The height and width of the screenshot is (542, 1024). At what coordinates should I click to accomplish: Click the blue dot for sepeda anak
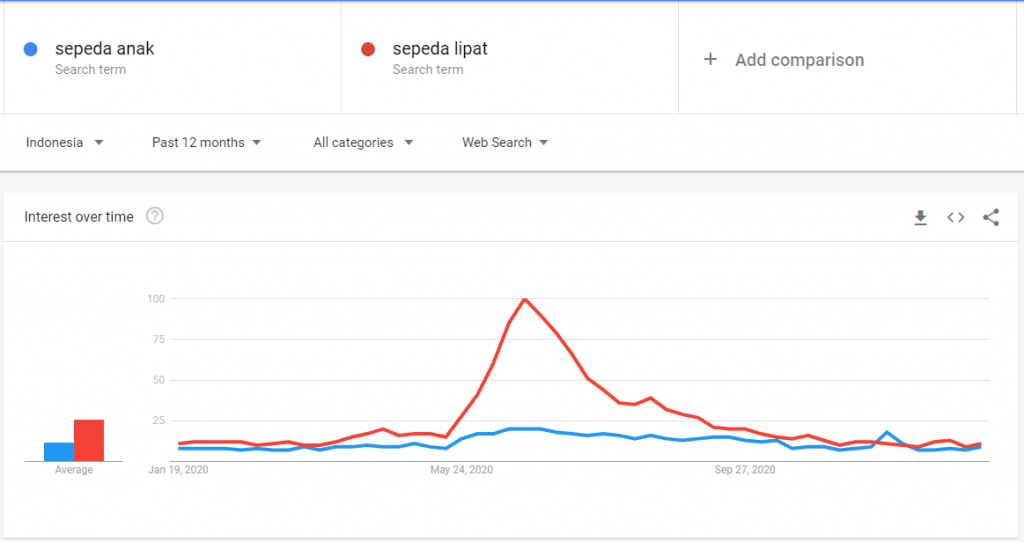(x=31, y=49)
